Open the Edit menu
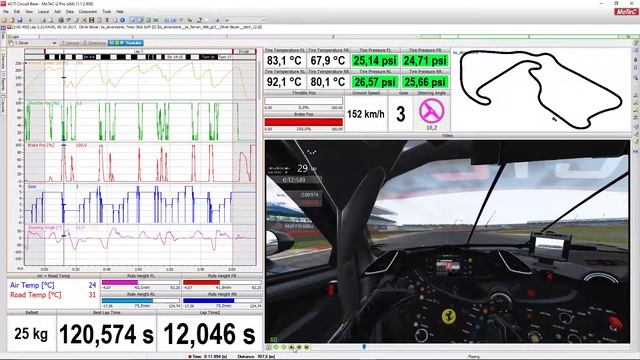Image resolution: width=640 pixels, height=360 pixels. [17, 11]
